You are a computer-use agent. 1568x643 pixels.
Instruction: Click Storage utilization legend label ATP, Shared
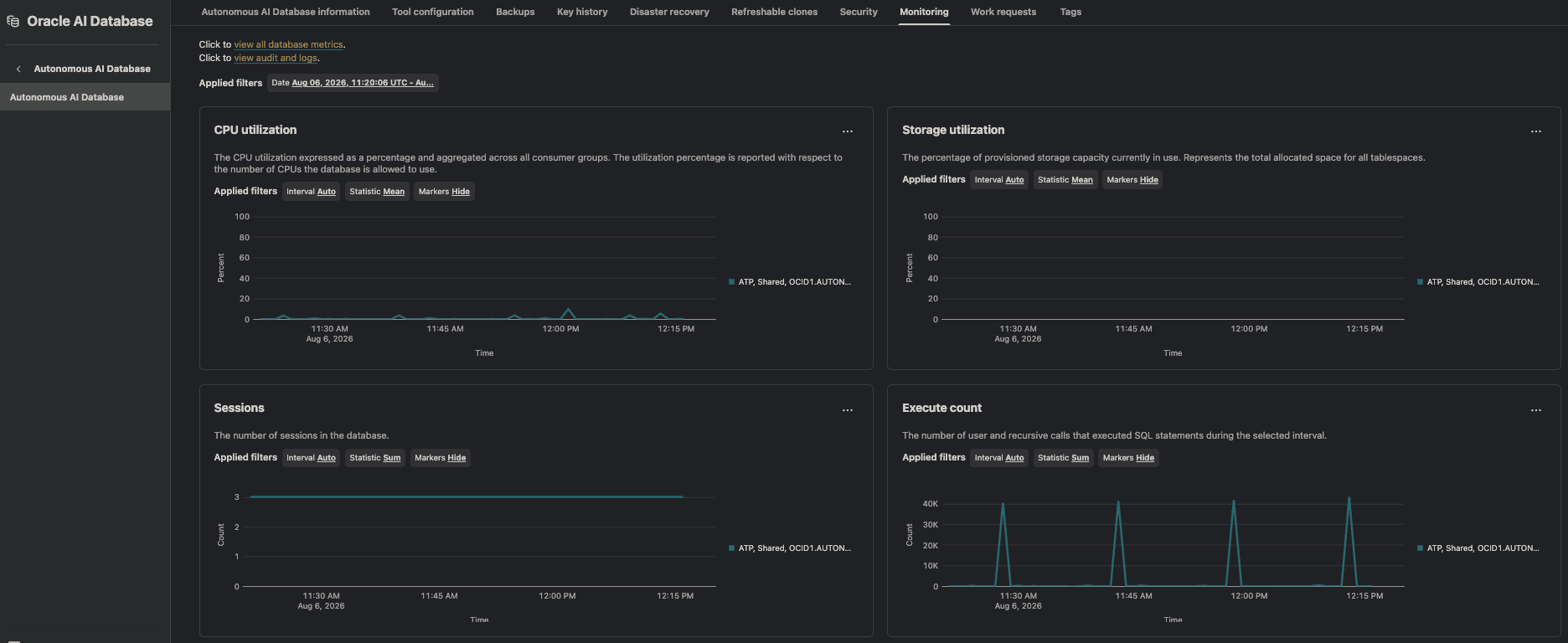tap(1483, 282)
